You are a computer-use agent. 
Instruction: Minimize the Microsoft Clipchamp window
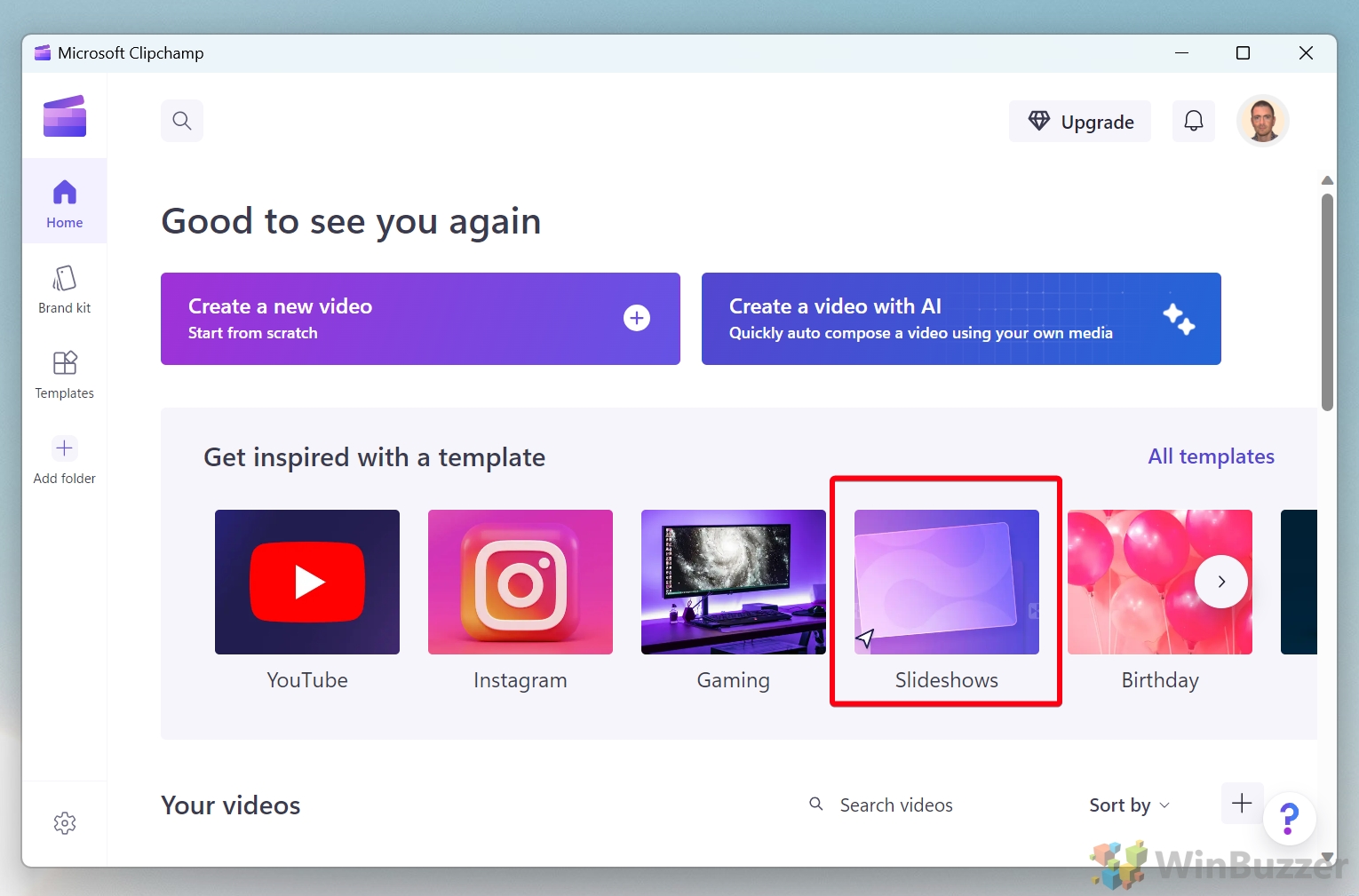(x=1181, y=52)
